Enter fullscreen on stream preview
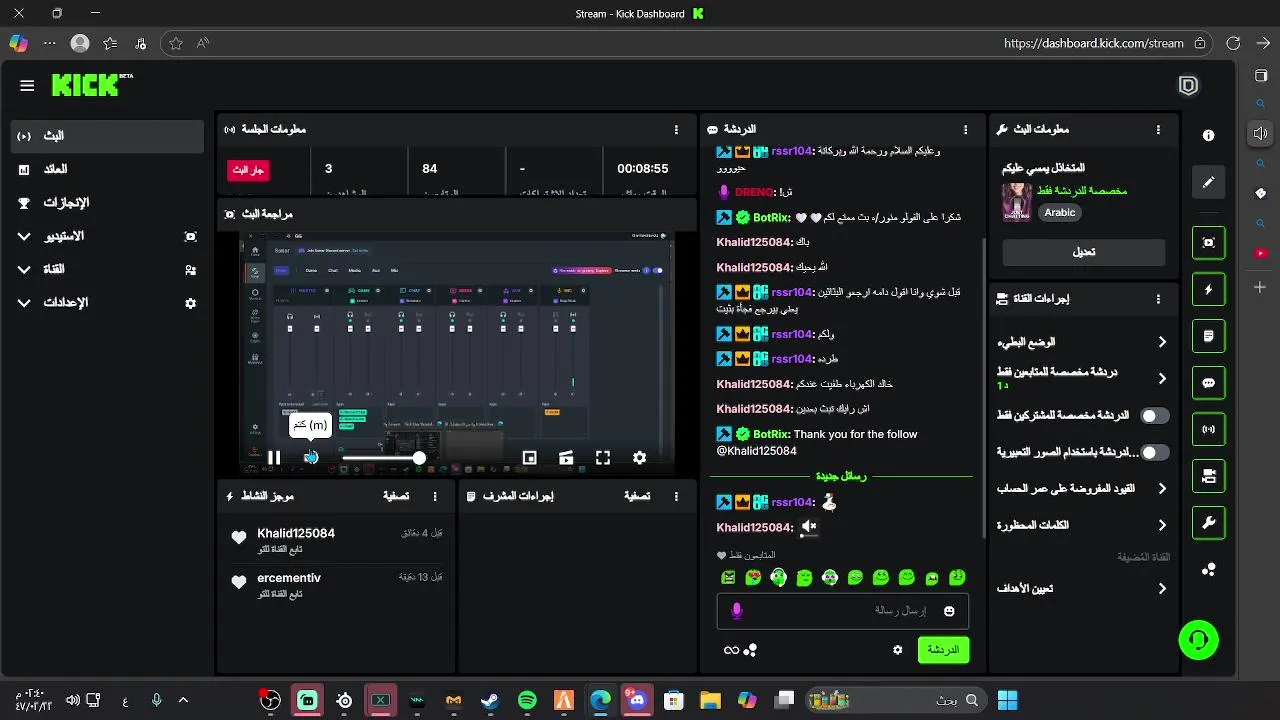The width and height of the screenshot is (1280, 720). click(603, 458)
